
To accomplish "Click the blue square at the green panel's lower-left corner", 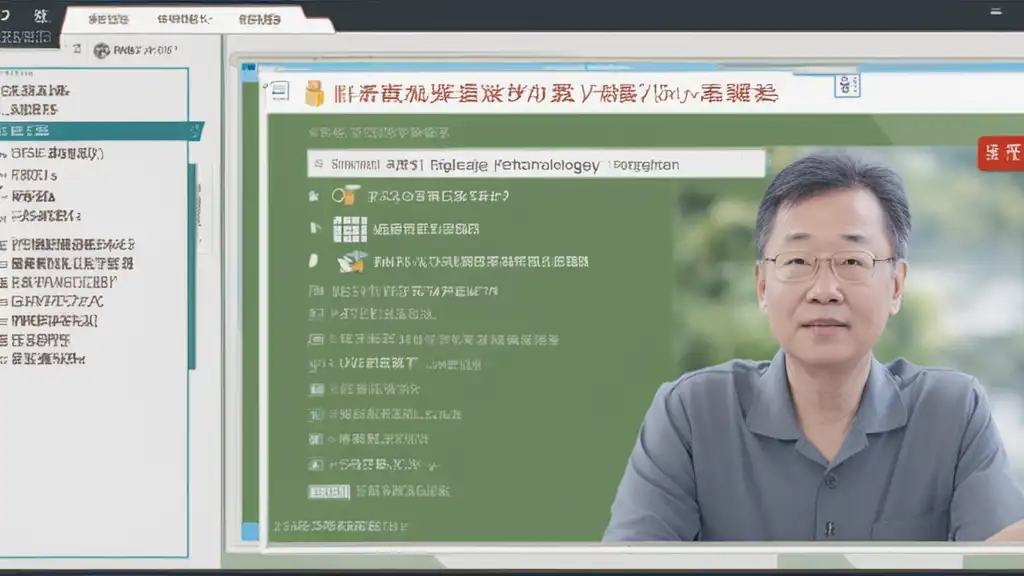I will tap(249, 531).
